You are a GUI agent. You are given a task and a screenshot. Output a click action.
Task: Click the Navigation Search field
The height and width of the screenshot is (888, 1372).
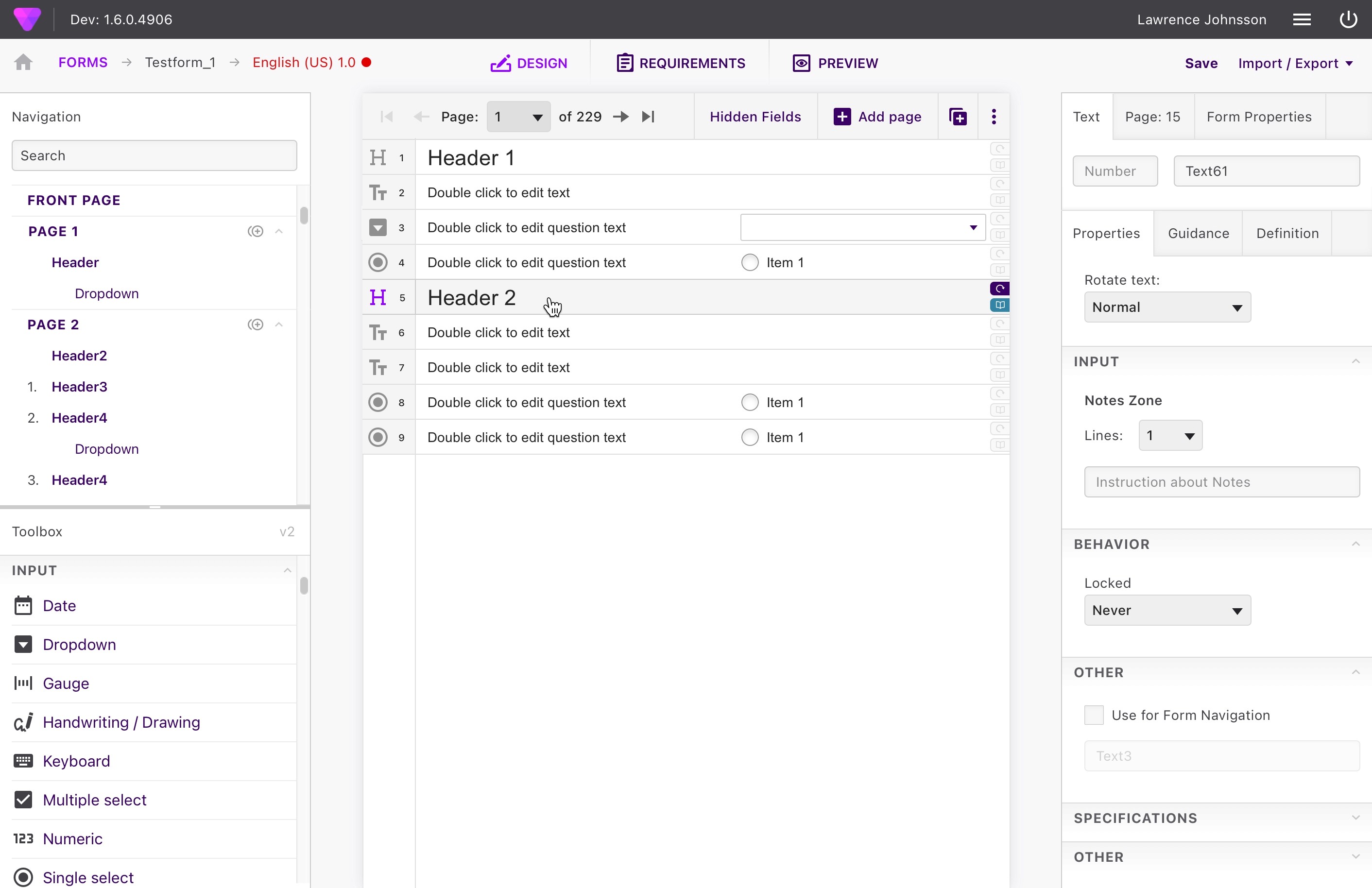tap(154, 155)
